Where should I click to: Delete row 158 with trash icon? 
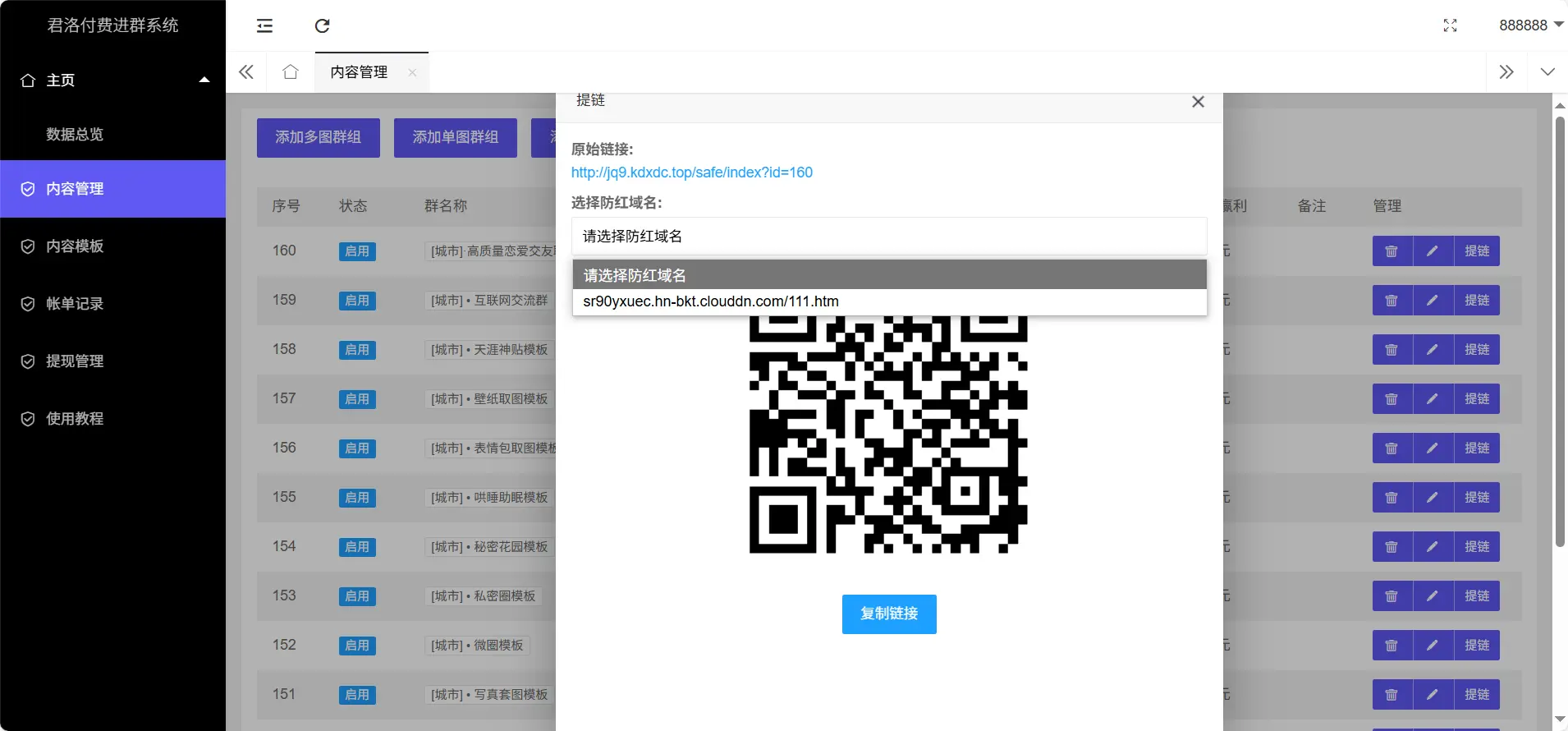click(1392, 350)
